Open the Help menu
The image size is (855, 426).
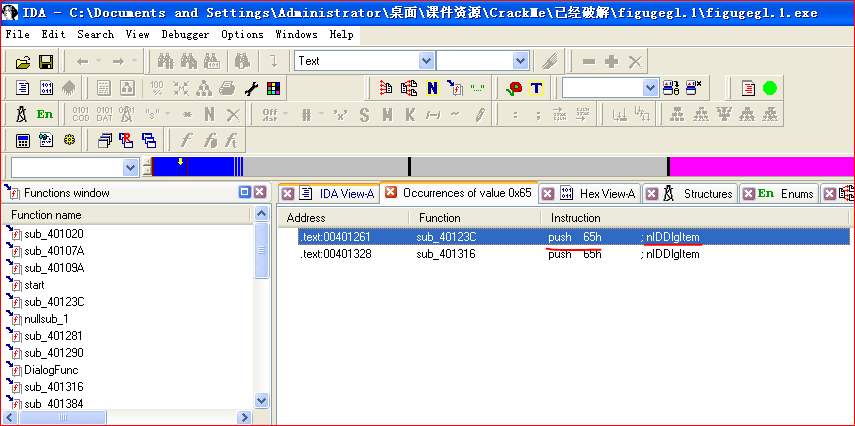click(x=341, y=34)
